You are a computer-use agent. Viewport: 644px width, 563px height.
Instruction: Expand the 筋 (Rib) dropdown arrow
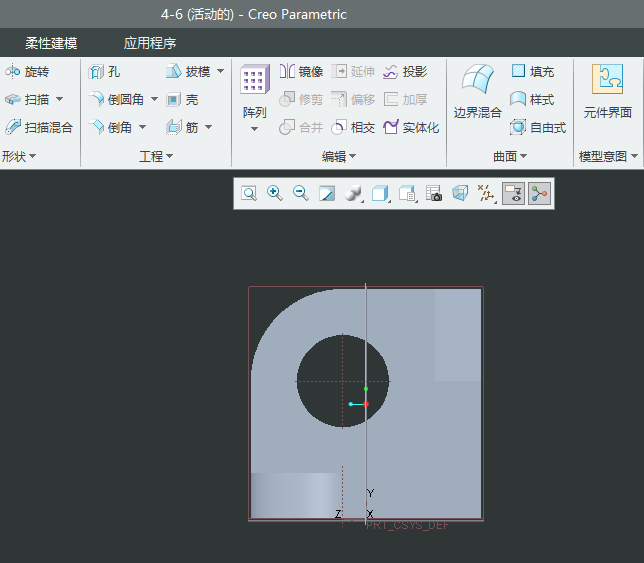(x=209, y=127)
